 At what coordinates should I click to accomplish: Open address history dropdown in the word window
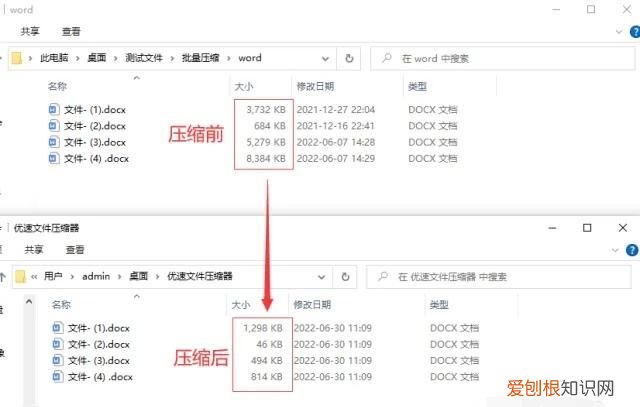tap(325, 59)
